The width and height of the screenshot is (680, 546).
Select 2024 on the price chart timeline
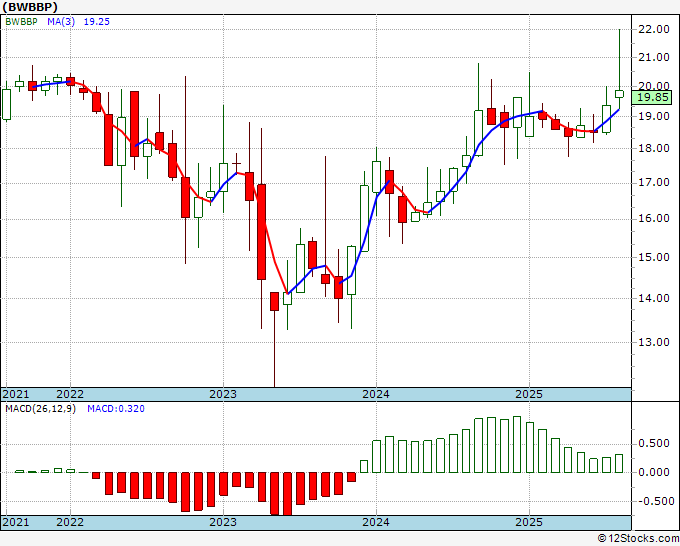[376, 394]
